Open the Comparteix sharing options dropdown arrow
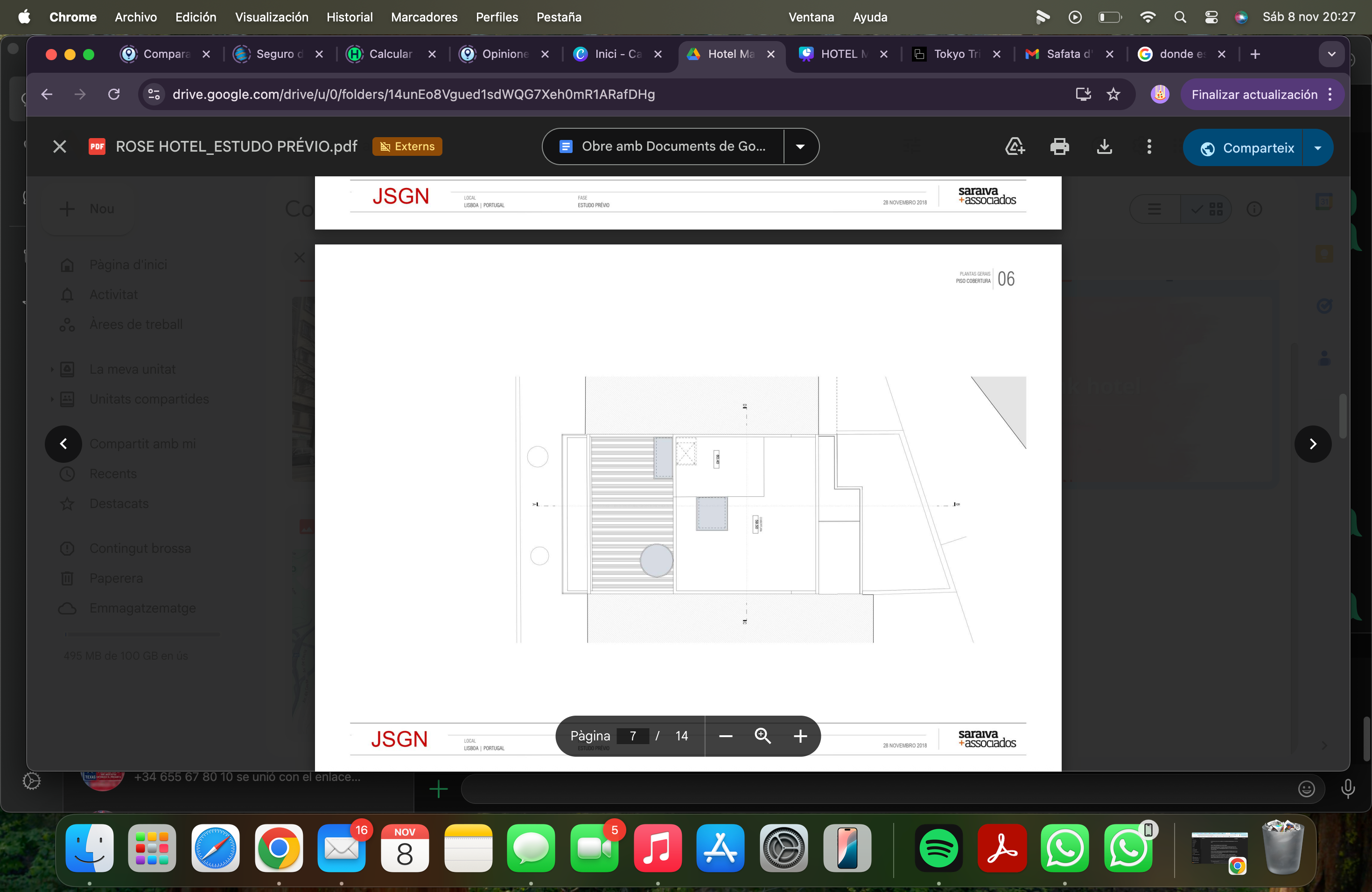Screen dimensions: 1372x892 pyautogui.click(x=1318, y=148)
